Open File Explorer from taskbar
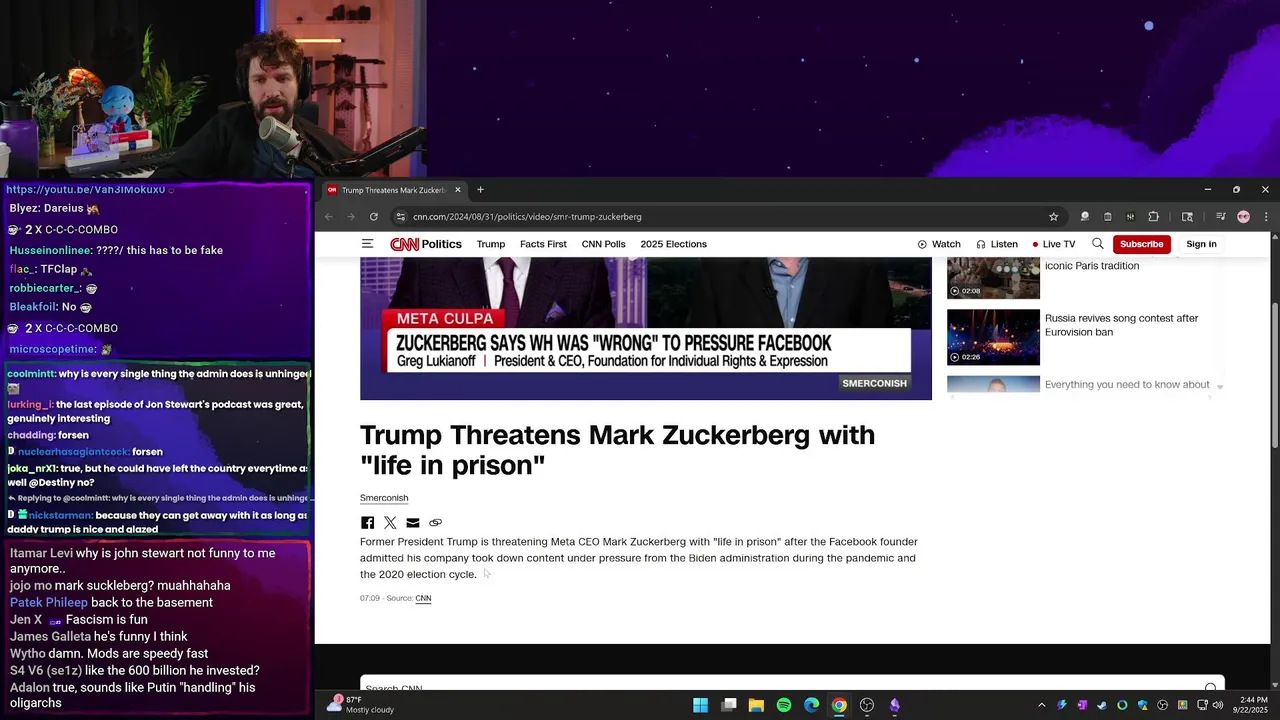Image resolution: width=1280 pixels, height=720 pixels. pyautogui.click(x=756, y=705)
